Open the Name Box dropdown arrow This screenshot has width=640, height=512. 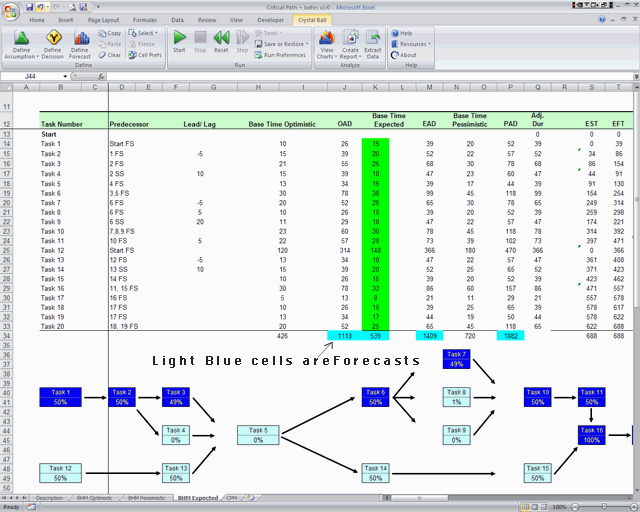[65, 76]
